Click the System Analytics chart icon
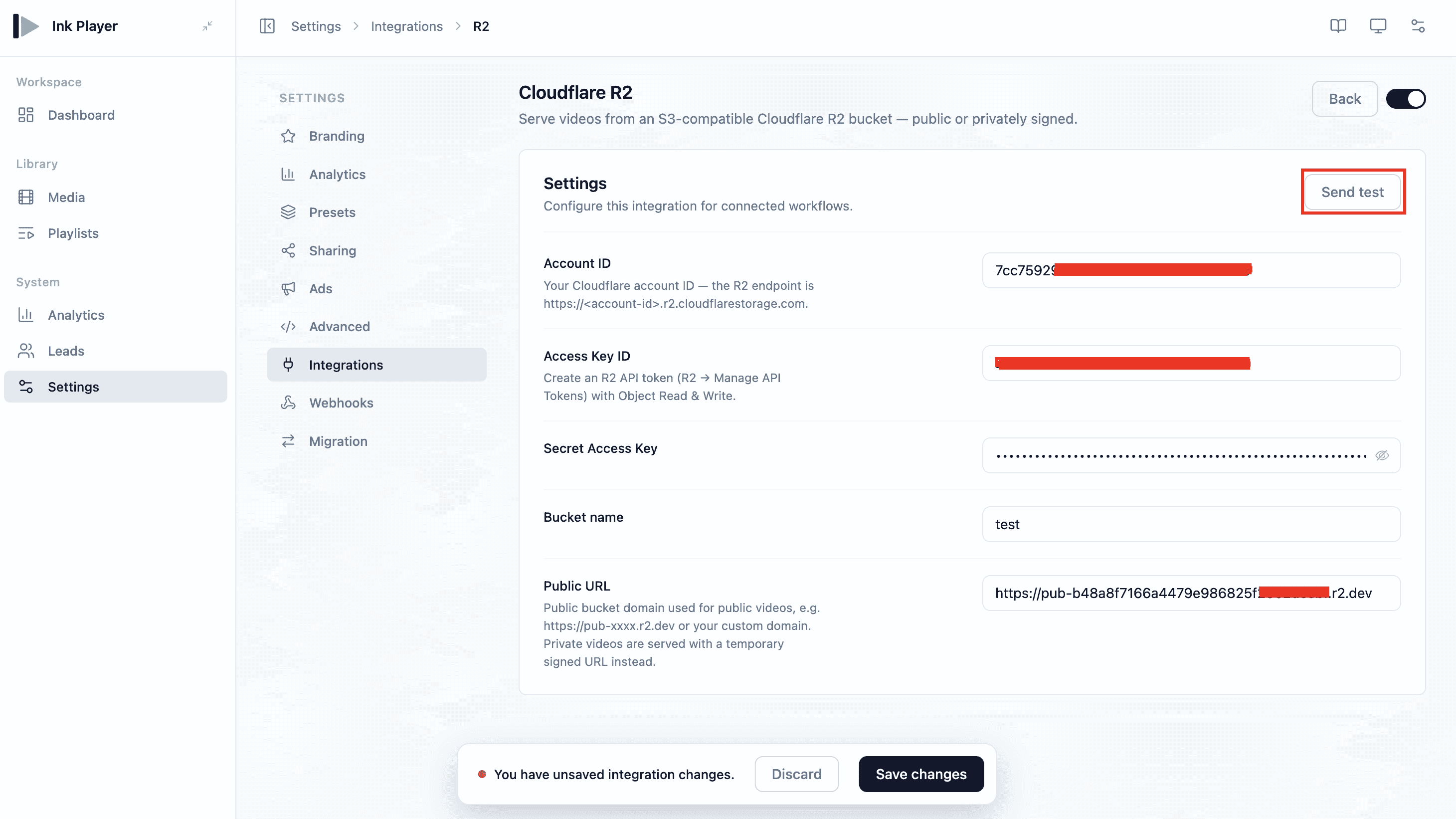This screenshot has width=1456, height=819. (26, 315)
